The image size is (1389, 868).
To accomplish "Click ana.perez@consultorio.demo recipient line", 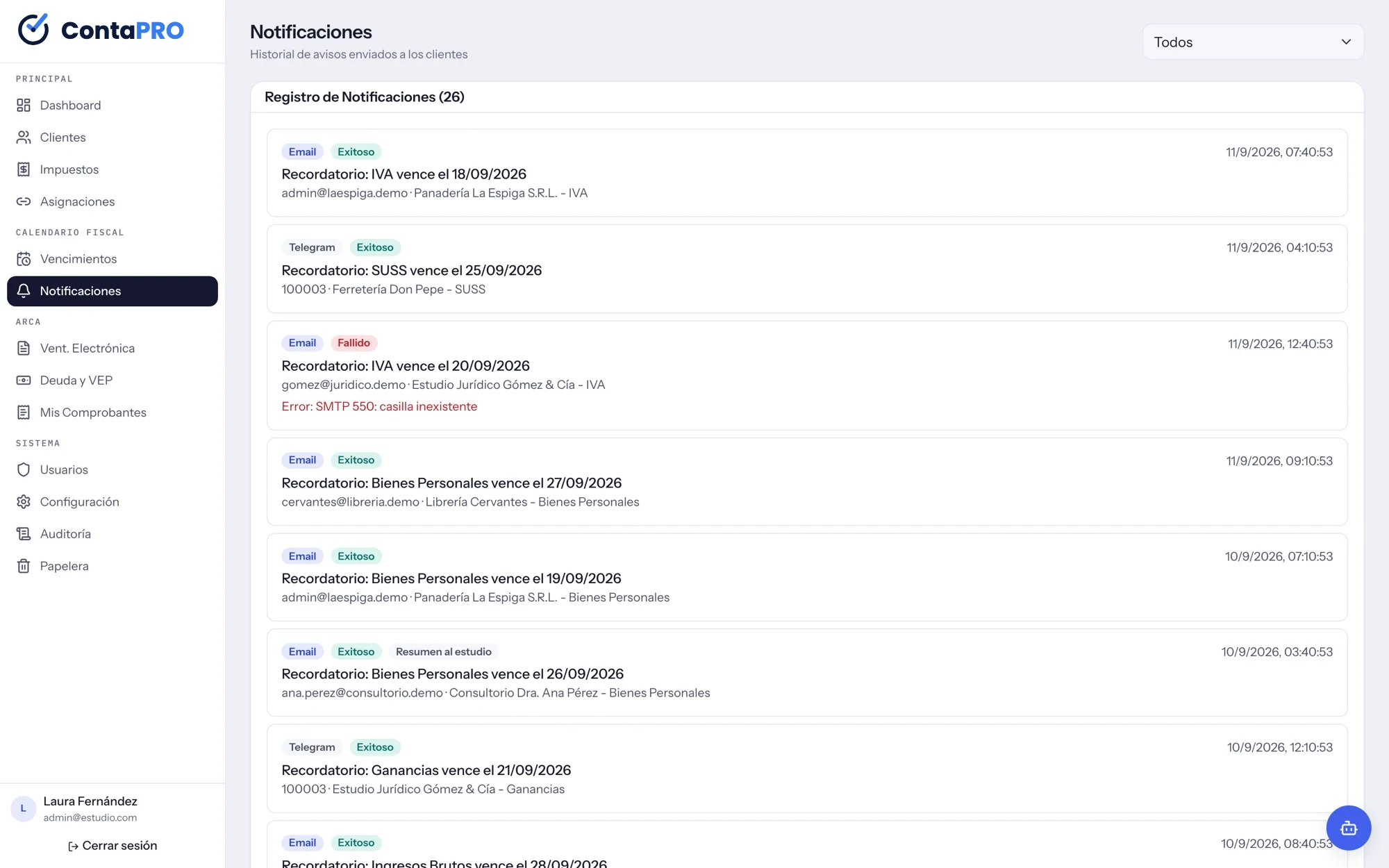I will coord(496,693).
